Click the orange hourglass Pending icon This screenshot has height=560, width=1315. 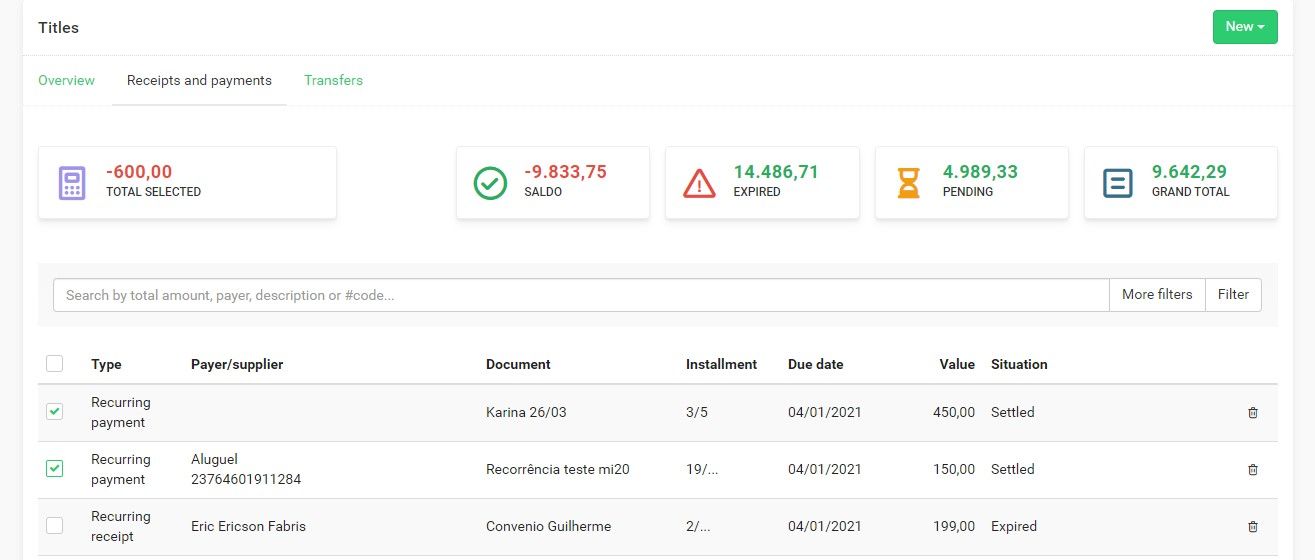[908, 183]
